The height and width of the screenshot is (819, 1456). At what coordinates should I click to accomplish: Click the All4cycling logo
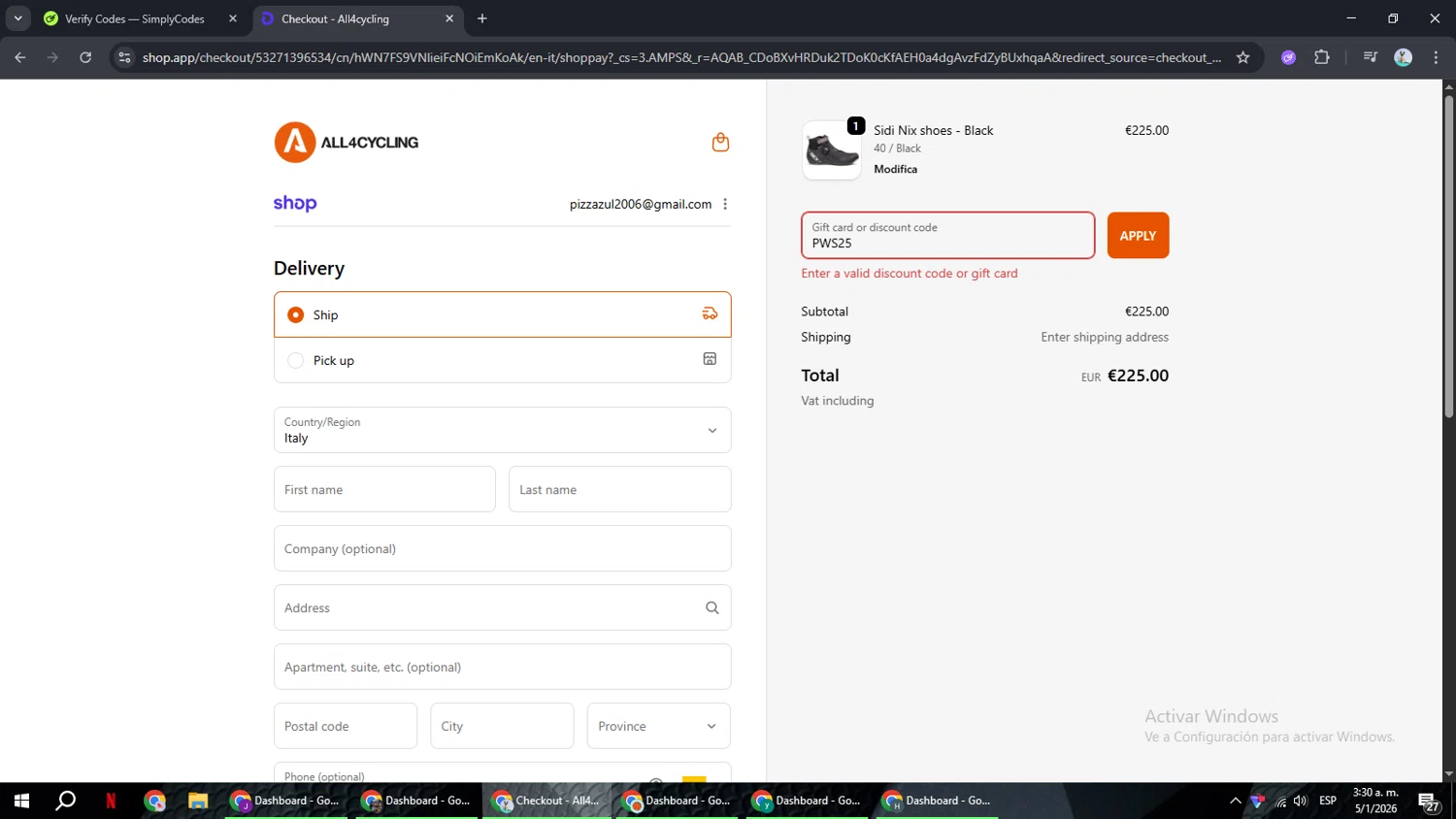pyautogui.click(x=347, y=143)
